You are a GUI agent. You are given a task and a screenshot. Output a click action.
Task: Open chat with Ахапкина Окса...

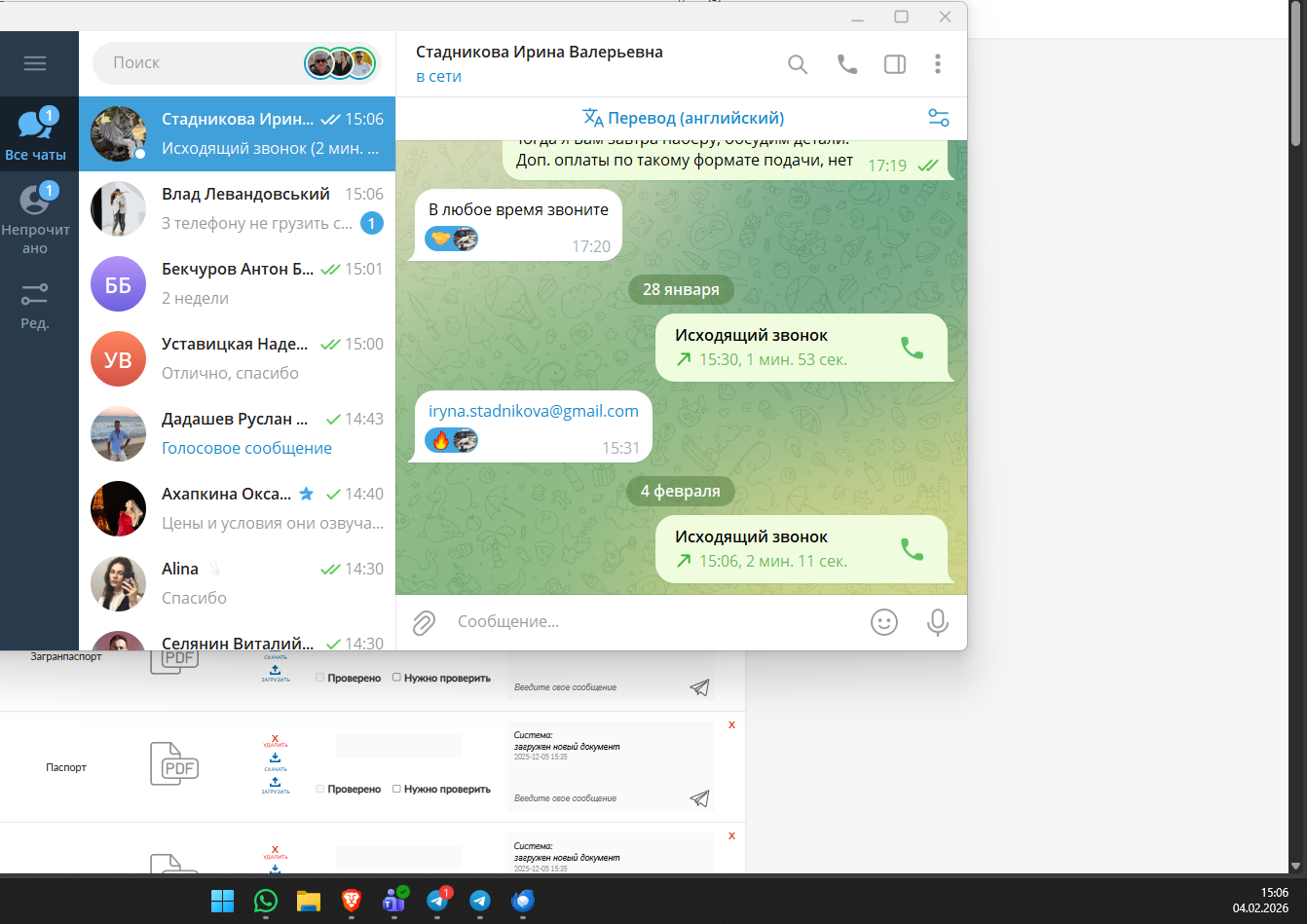[x=237, y=508]
